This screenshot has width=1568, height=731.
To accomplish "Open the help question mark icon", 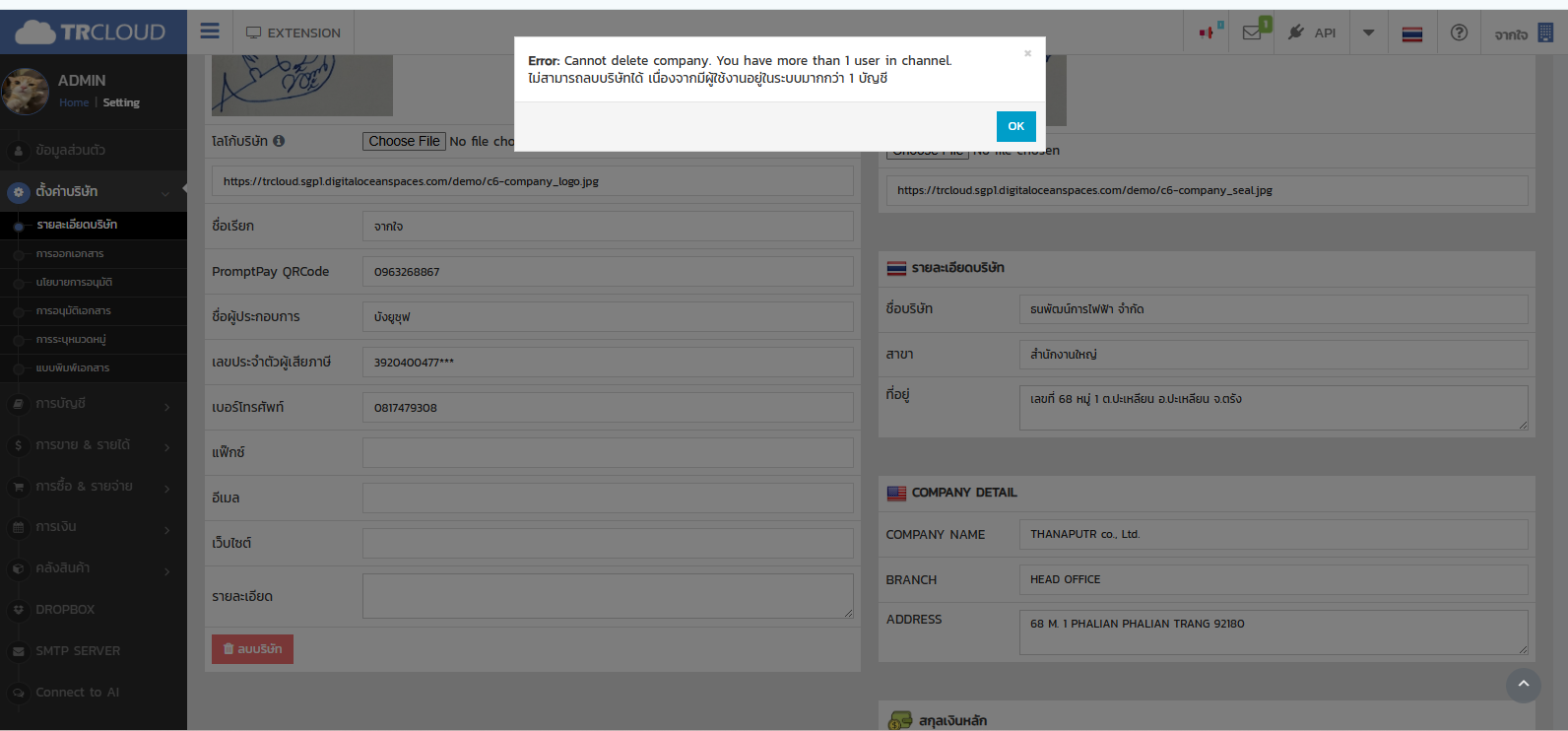I will (x=1459, y=33).
